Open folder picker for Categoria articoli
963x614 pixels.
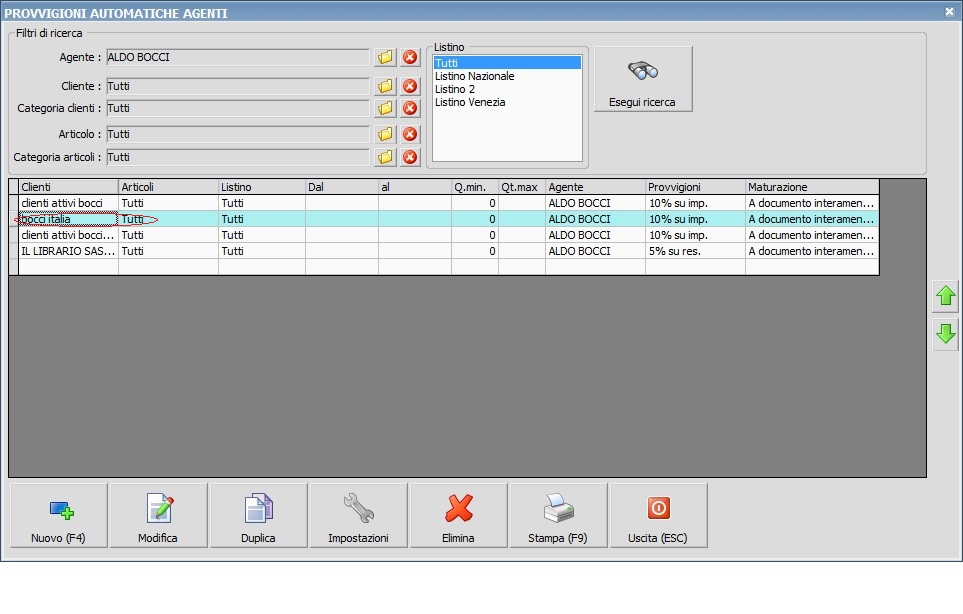click(x=385, y=157)
